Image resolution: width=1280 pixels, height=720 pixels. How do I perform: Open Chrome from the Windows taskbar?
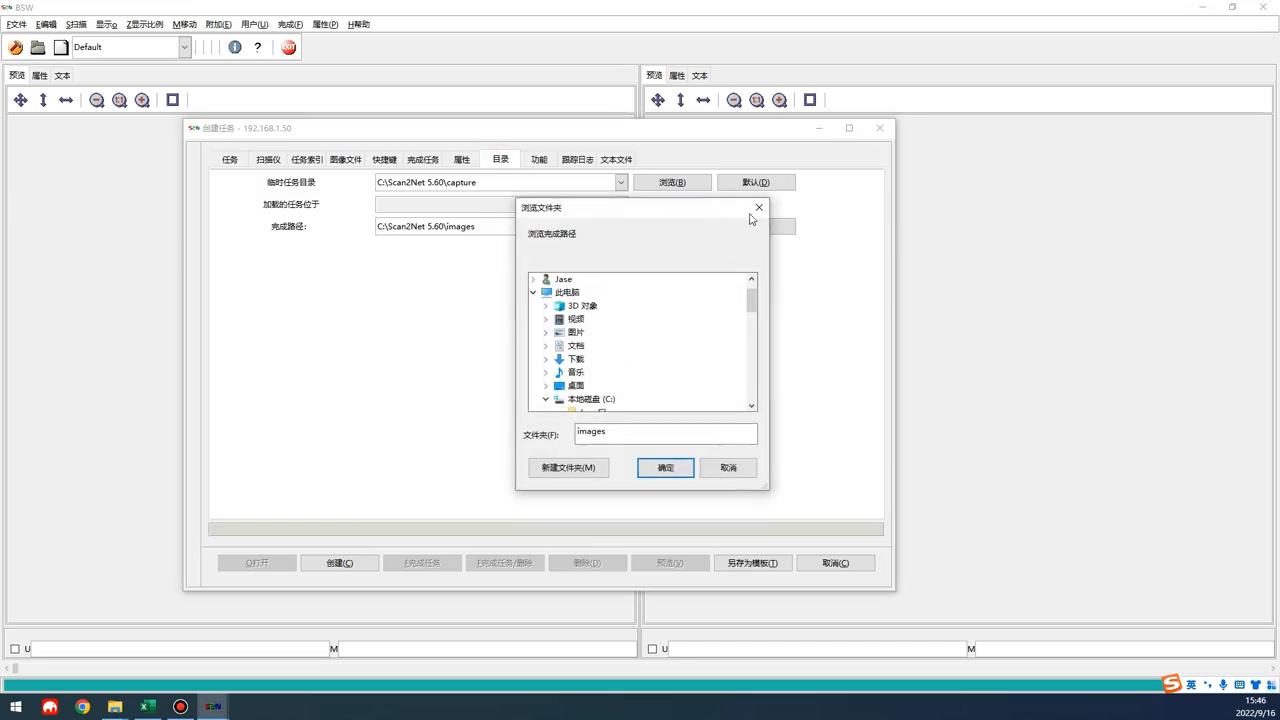82,707
